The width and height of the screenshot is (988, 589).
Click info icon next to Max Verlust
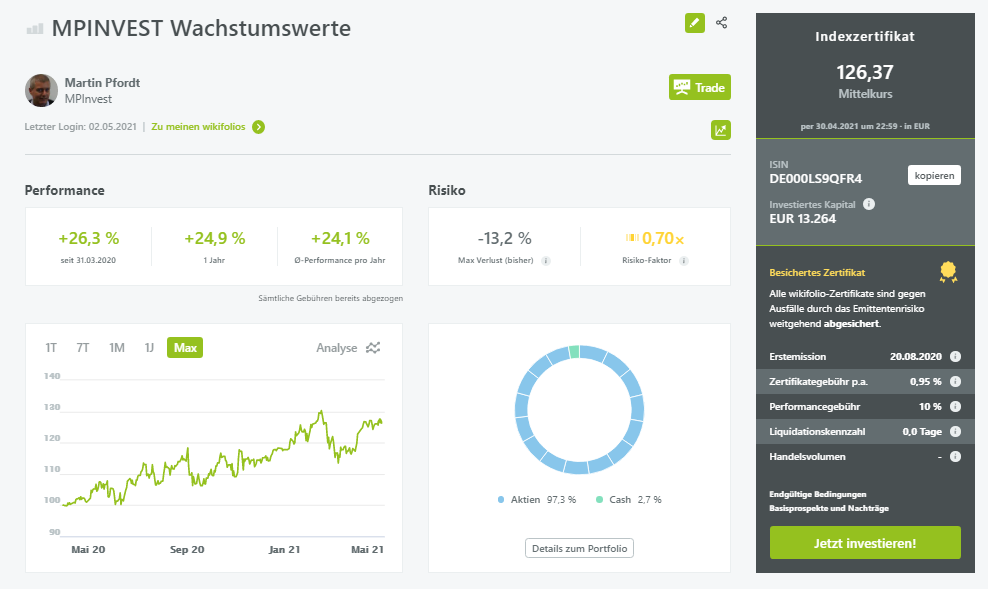click(546, 261)
